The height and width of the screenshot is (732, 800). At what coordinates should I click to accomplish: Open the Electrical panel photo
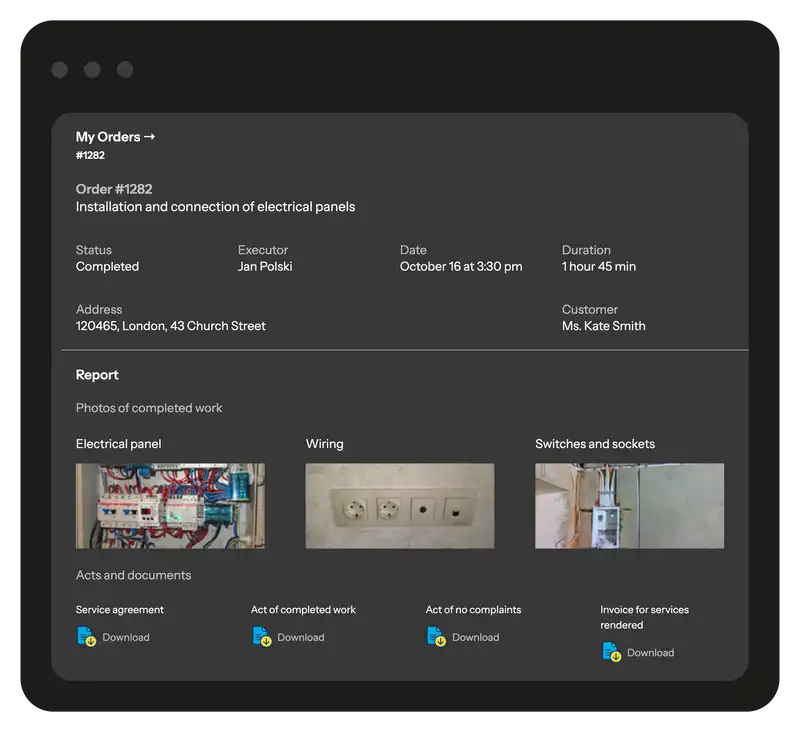[x=170, y=505]
